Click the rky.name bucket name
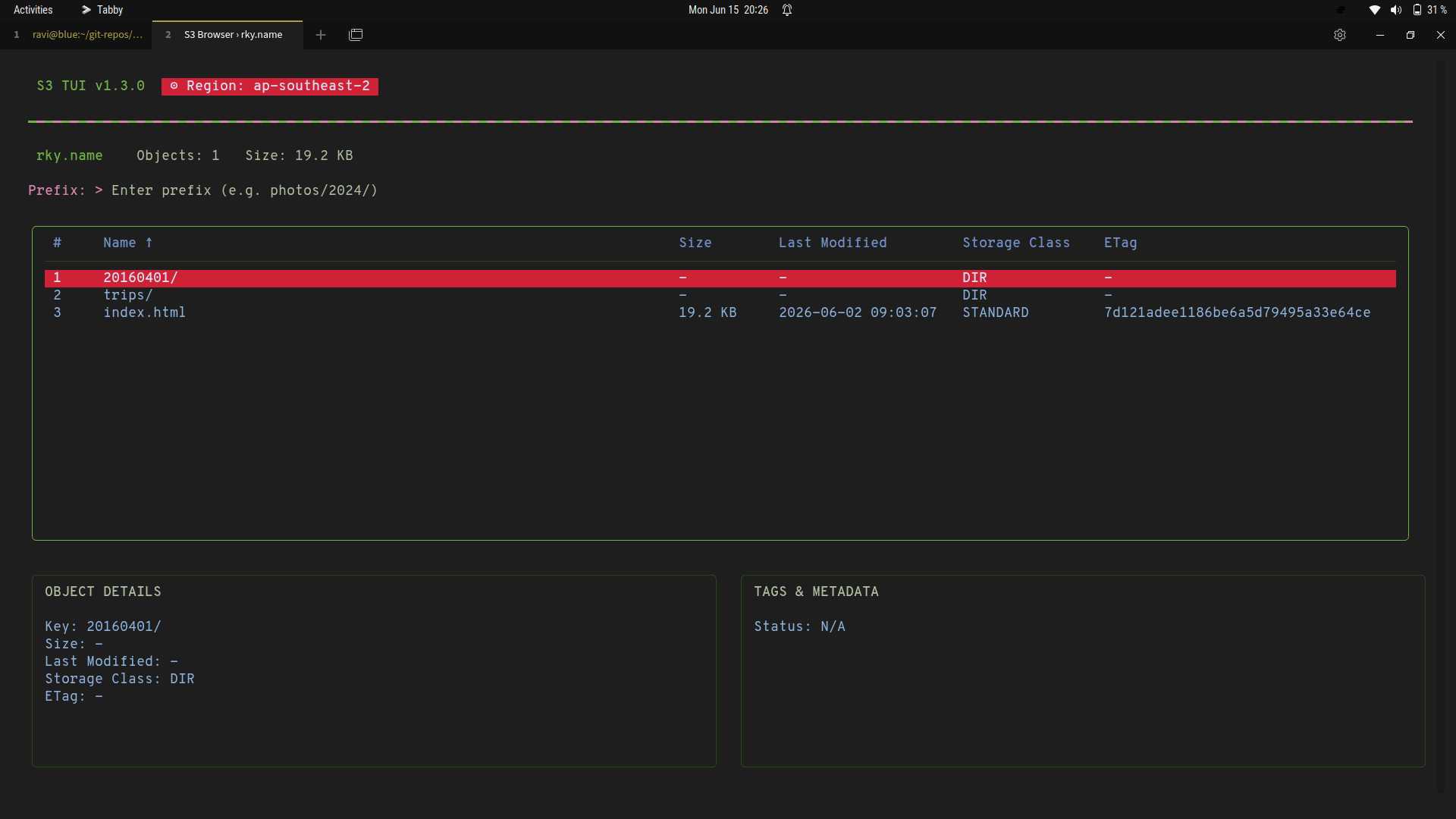 coord(69,155)
